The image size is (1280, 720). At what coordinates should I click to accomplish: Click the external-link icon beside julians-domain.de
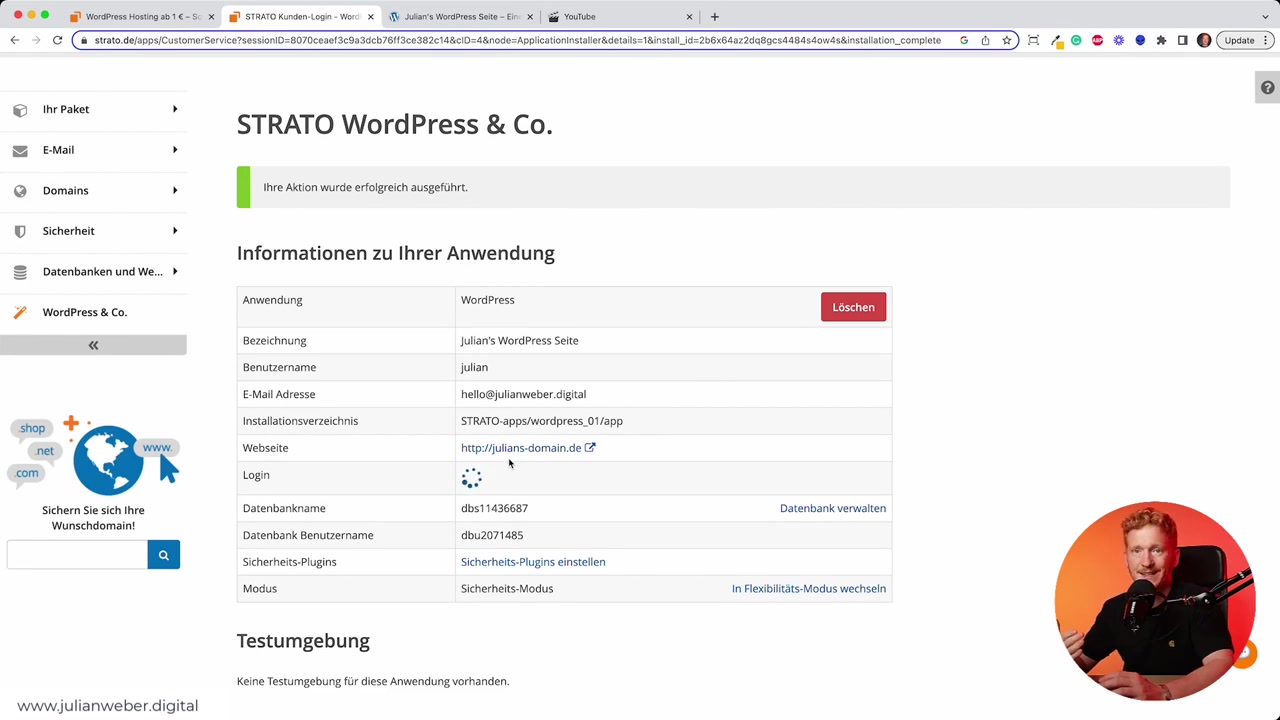(x=590, y=448)
